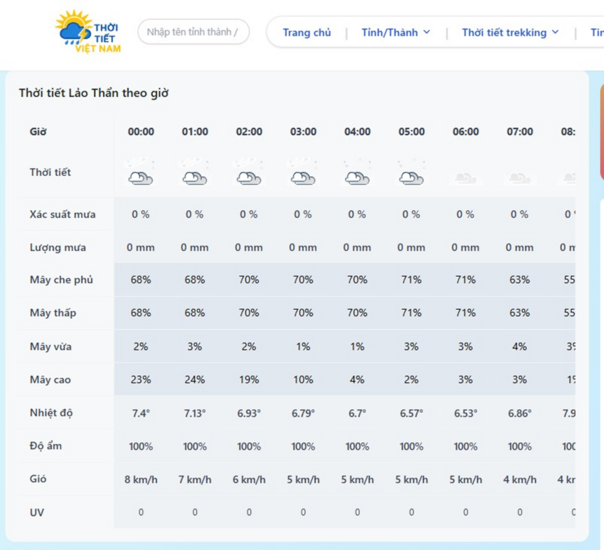Click the Thời Tiết Việt Nam logo
The image size is (604, 550).
point(88,32)
